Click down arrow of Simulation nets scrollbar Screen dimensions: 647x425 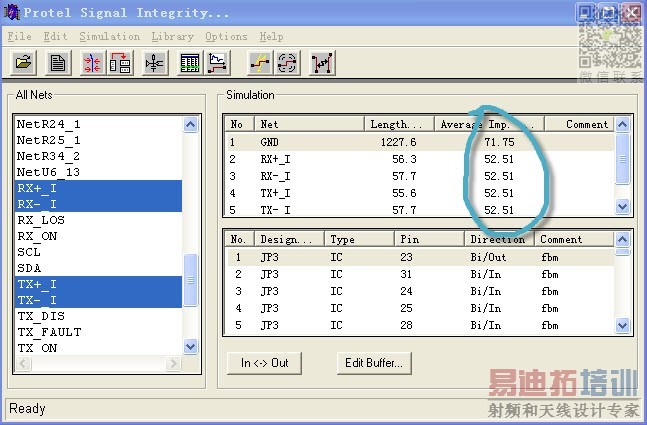pyautogui.click(x=622, y=206)
